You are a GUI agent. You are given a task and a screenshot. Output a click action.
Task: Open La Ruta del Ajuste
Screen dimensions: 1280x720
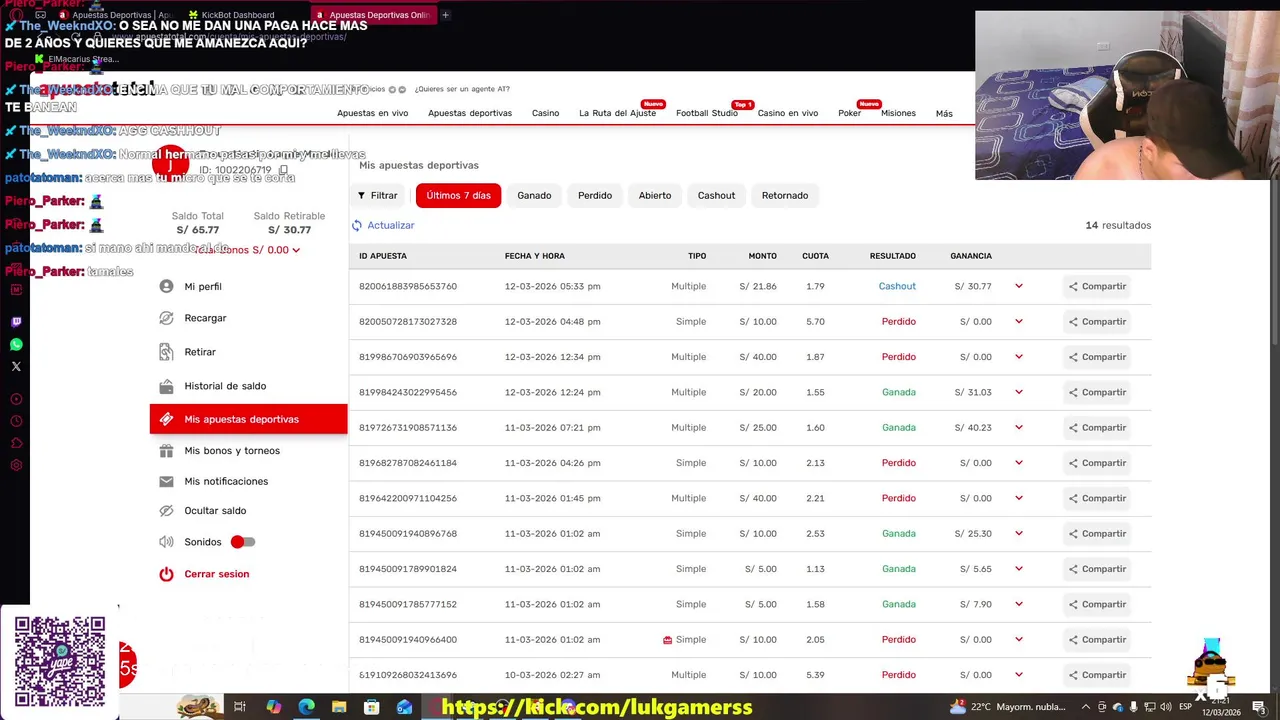click(x=617, y=113)
